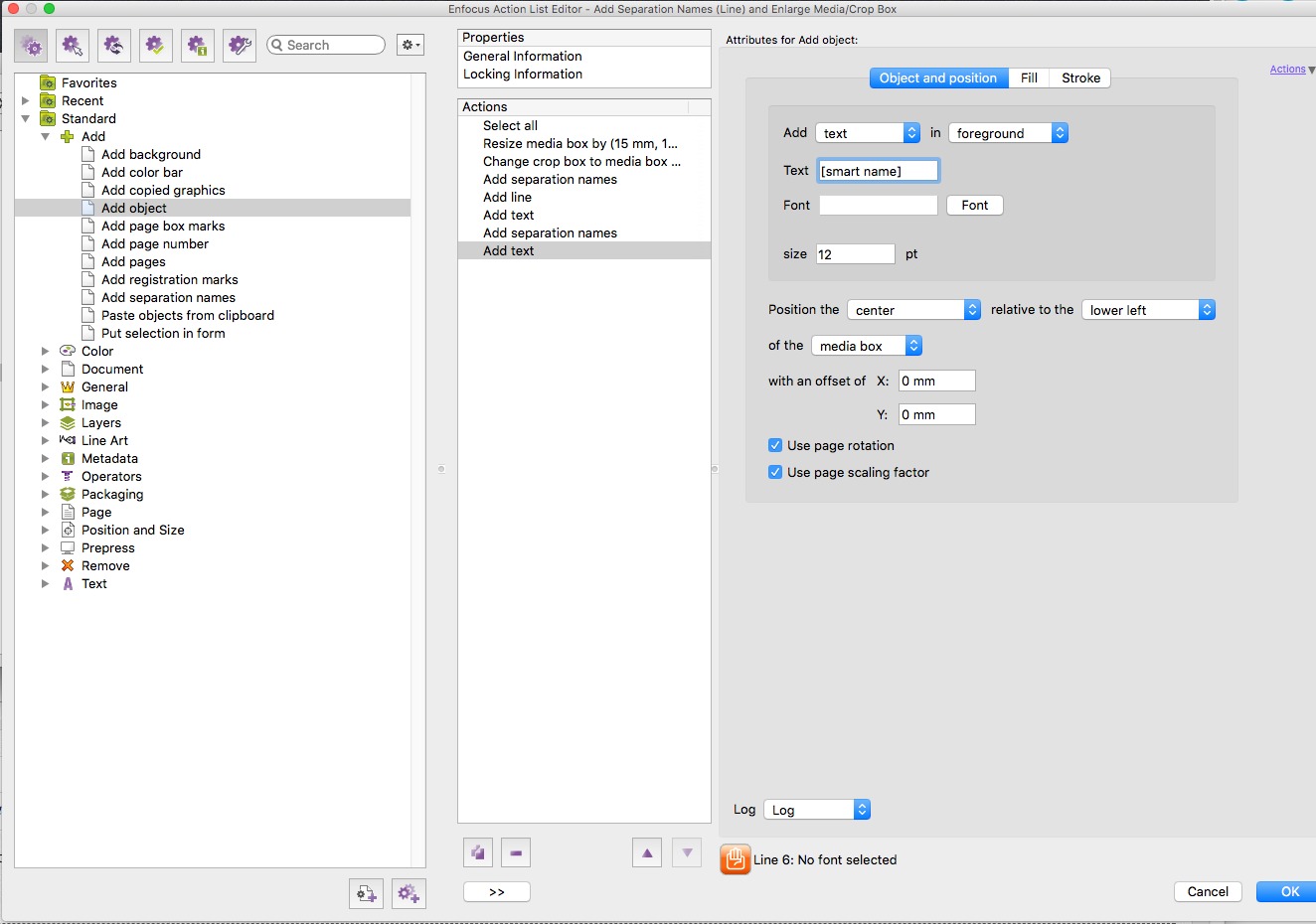Click the Packaging category icon
The image size is (1316, 924).
68,494
